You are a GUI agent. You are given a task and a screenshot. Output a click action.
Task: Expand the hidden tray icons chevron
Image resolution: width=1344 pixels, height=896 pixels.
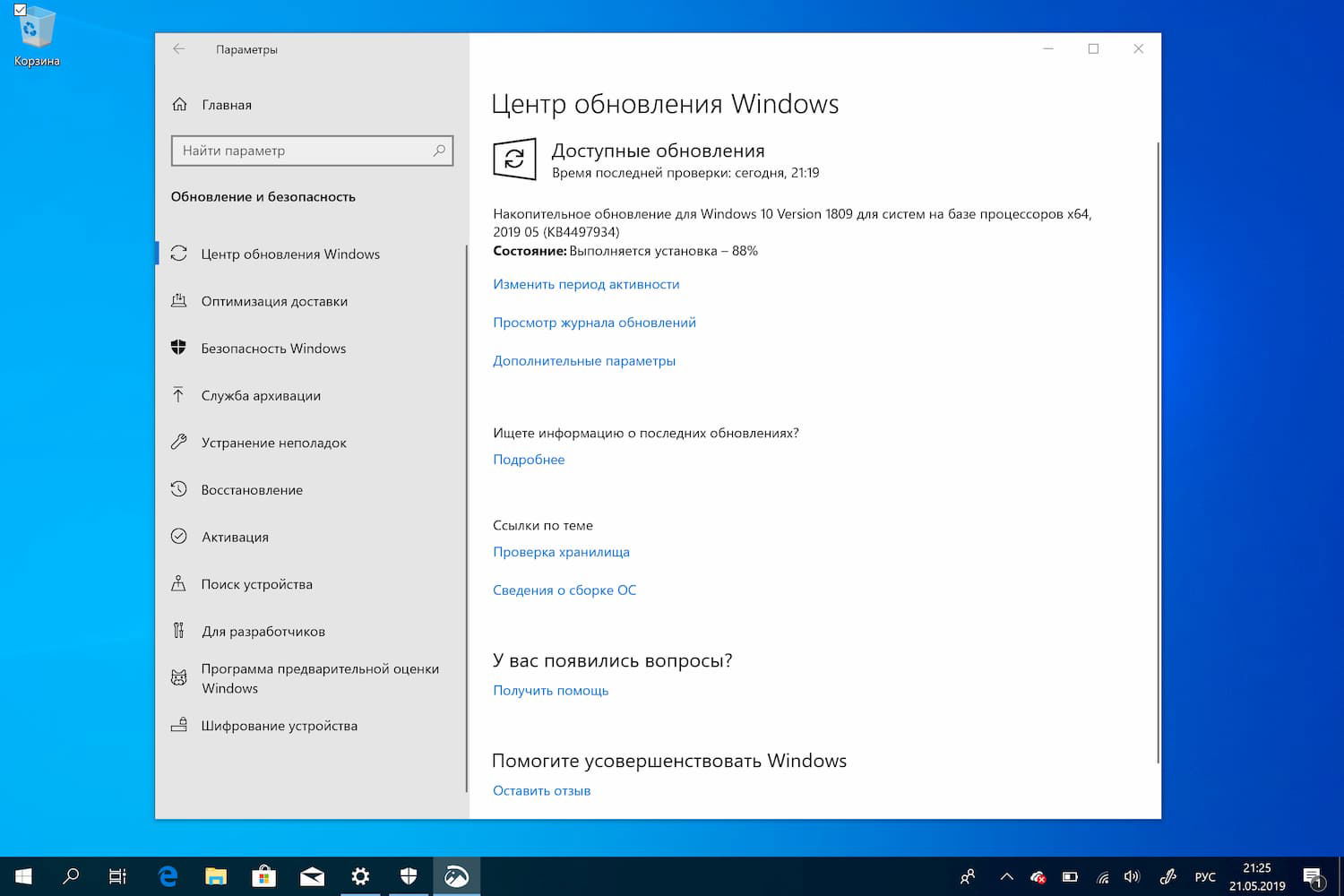click(x=1005, y=876)
